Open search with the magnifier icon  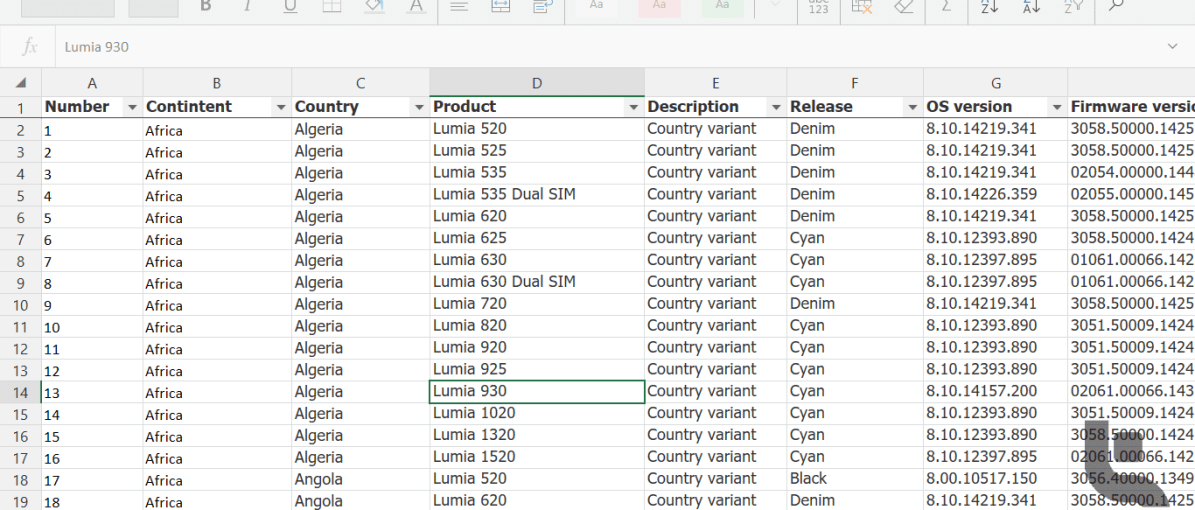[x=1116, y=5]
